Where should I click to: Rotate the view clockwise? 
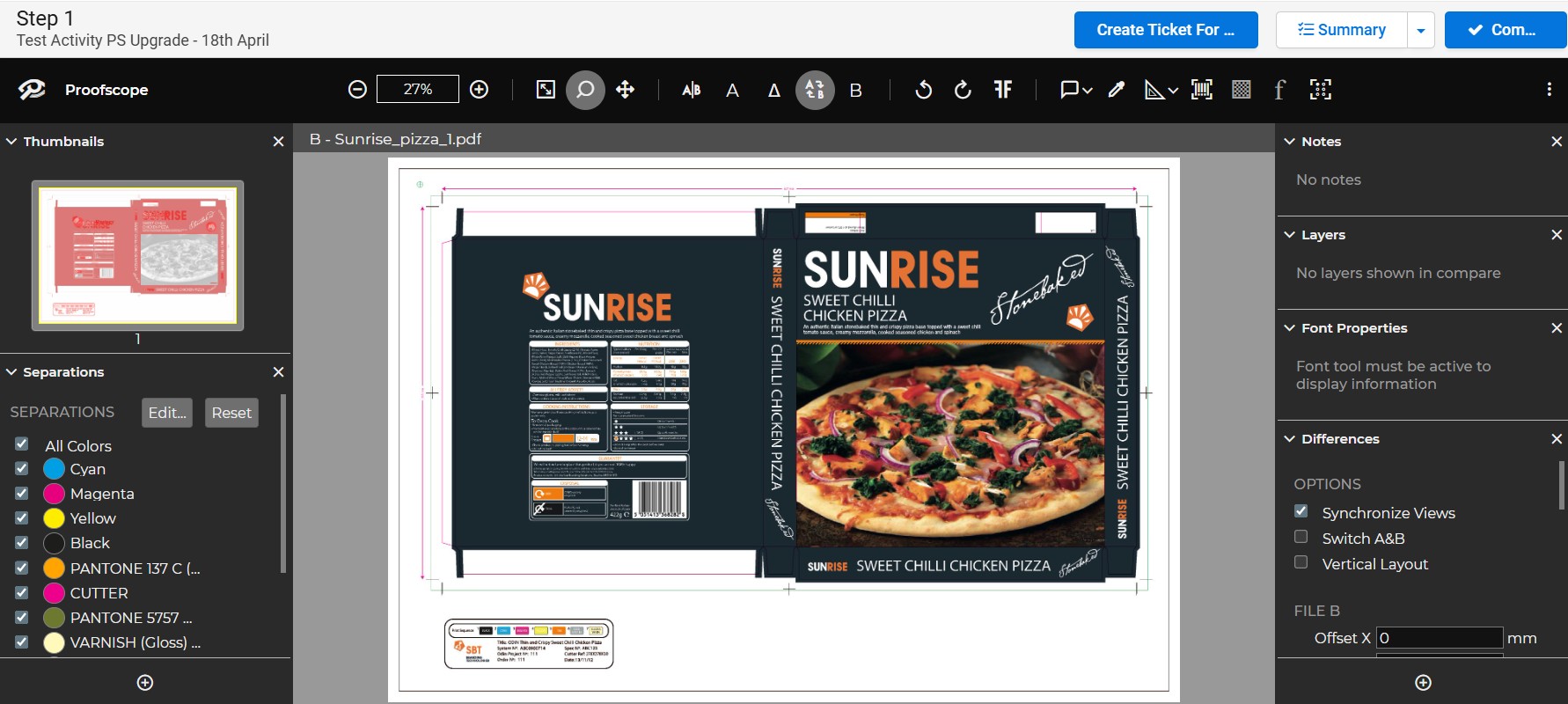tap(963, 90)
